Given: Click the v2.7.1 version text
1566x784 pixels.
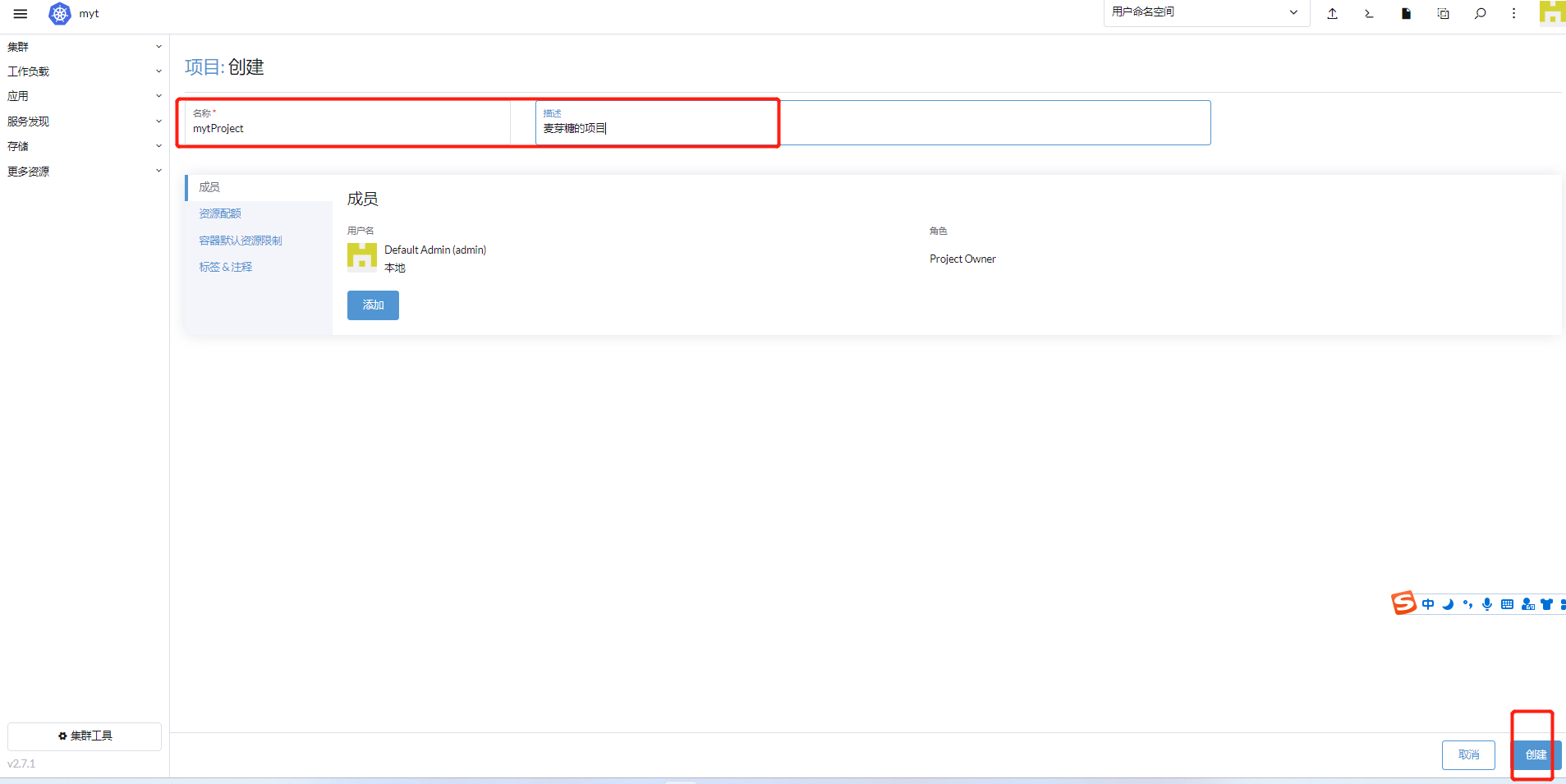Looking at the screenshot, I should 21,763.
